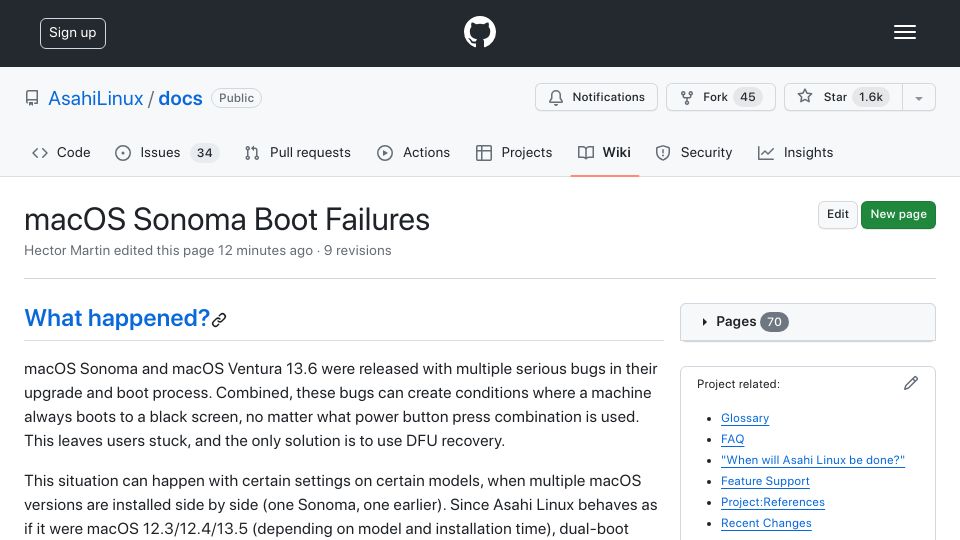Image resolution: width=960 pixels, height=540 pixels.
Task: Open the FAQ wiki link
Action: (732, 439)
